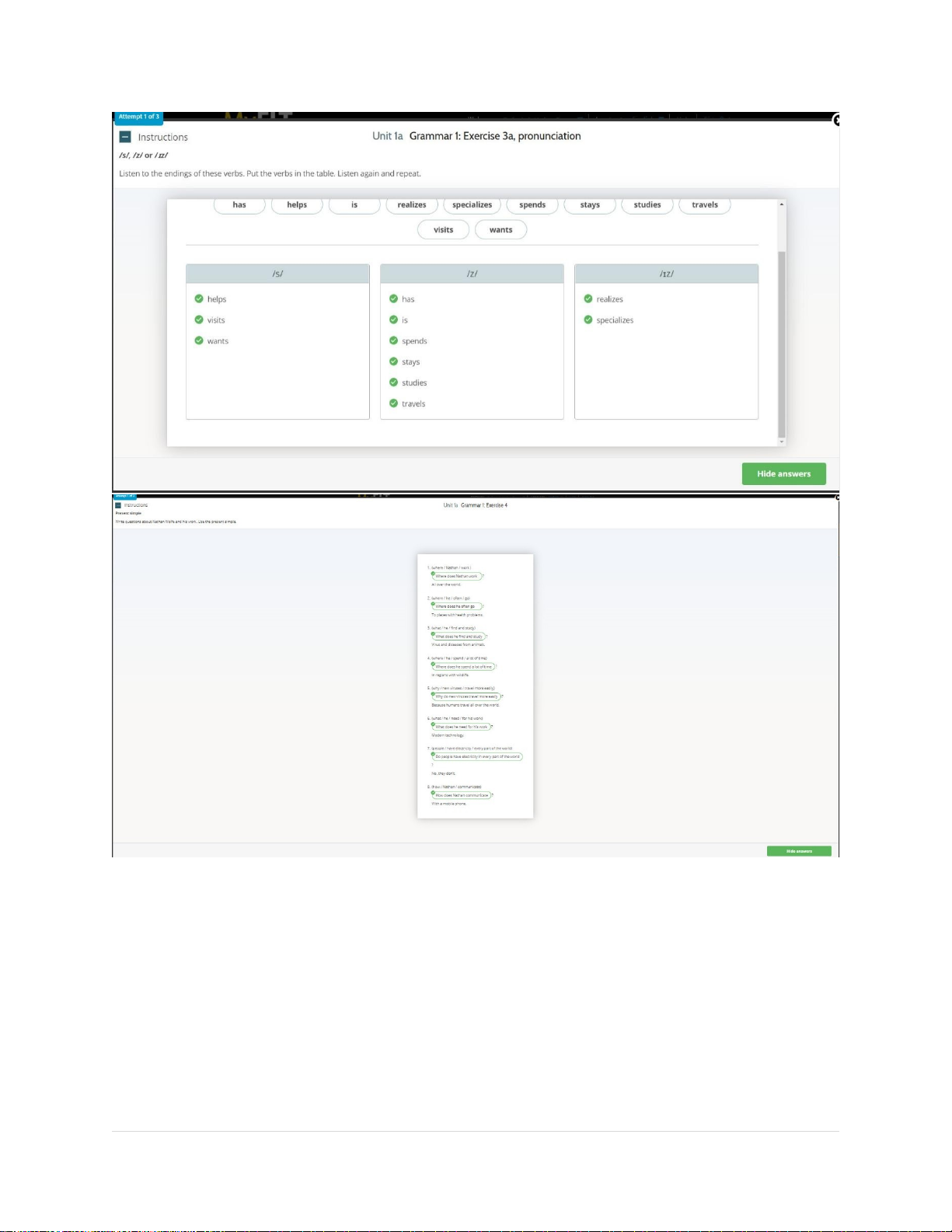Click the exercise scrollbar up arrow

[782, 204]
